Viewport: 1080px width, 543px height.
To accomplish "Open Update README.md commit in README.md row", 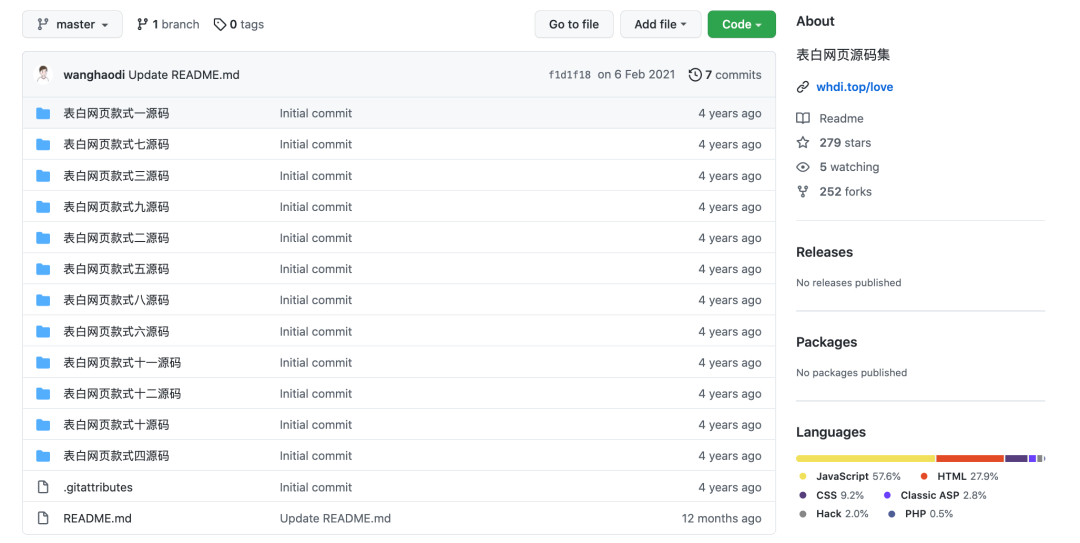I will point(335,518).
